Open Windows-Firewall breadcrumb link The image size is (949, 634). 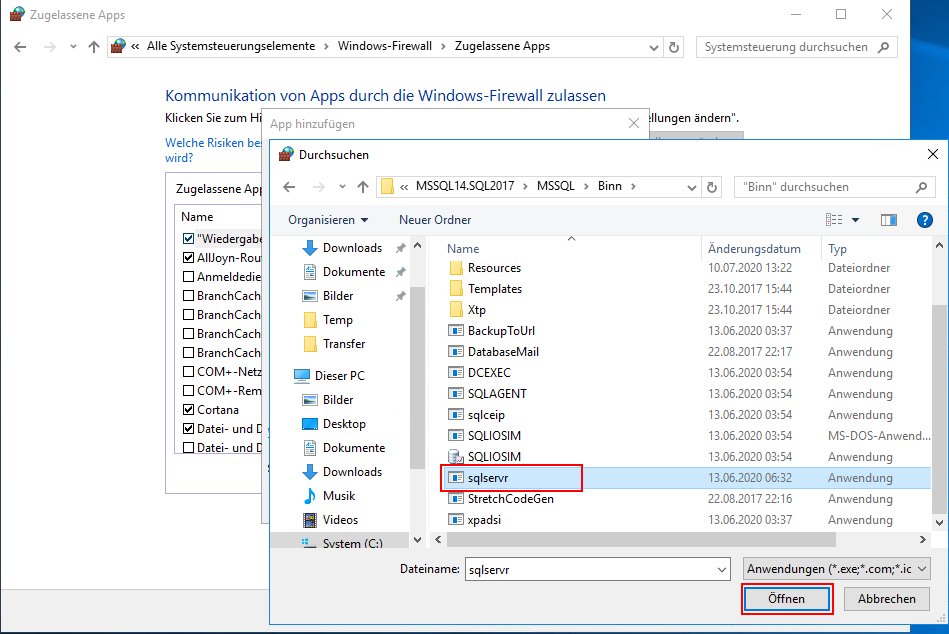click(385, 47)
